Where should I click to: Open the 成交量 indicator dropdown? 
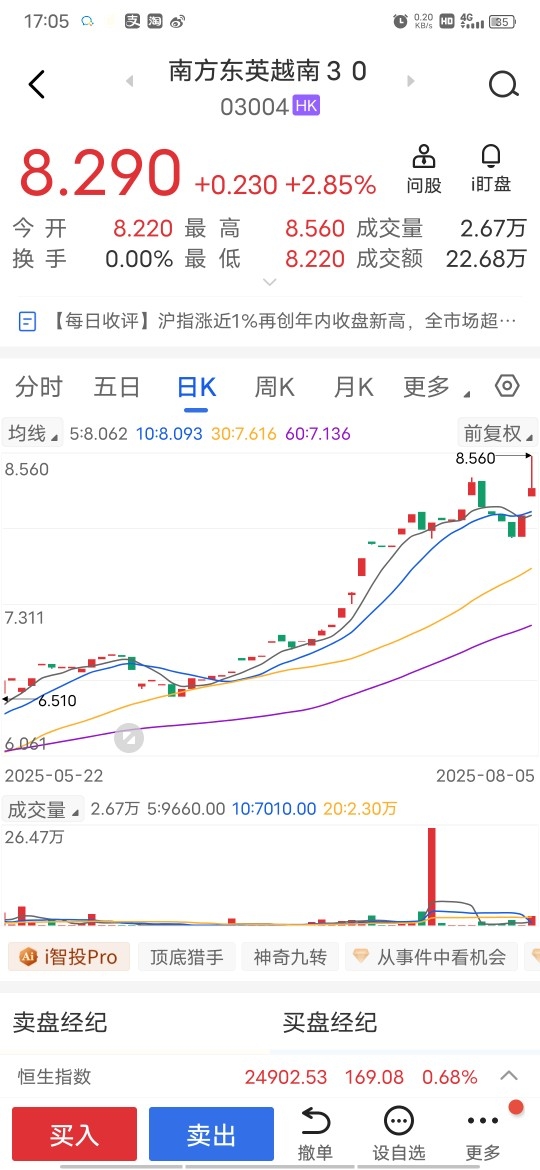coord(43,809)
